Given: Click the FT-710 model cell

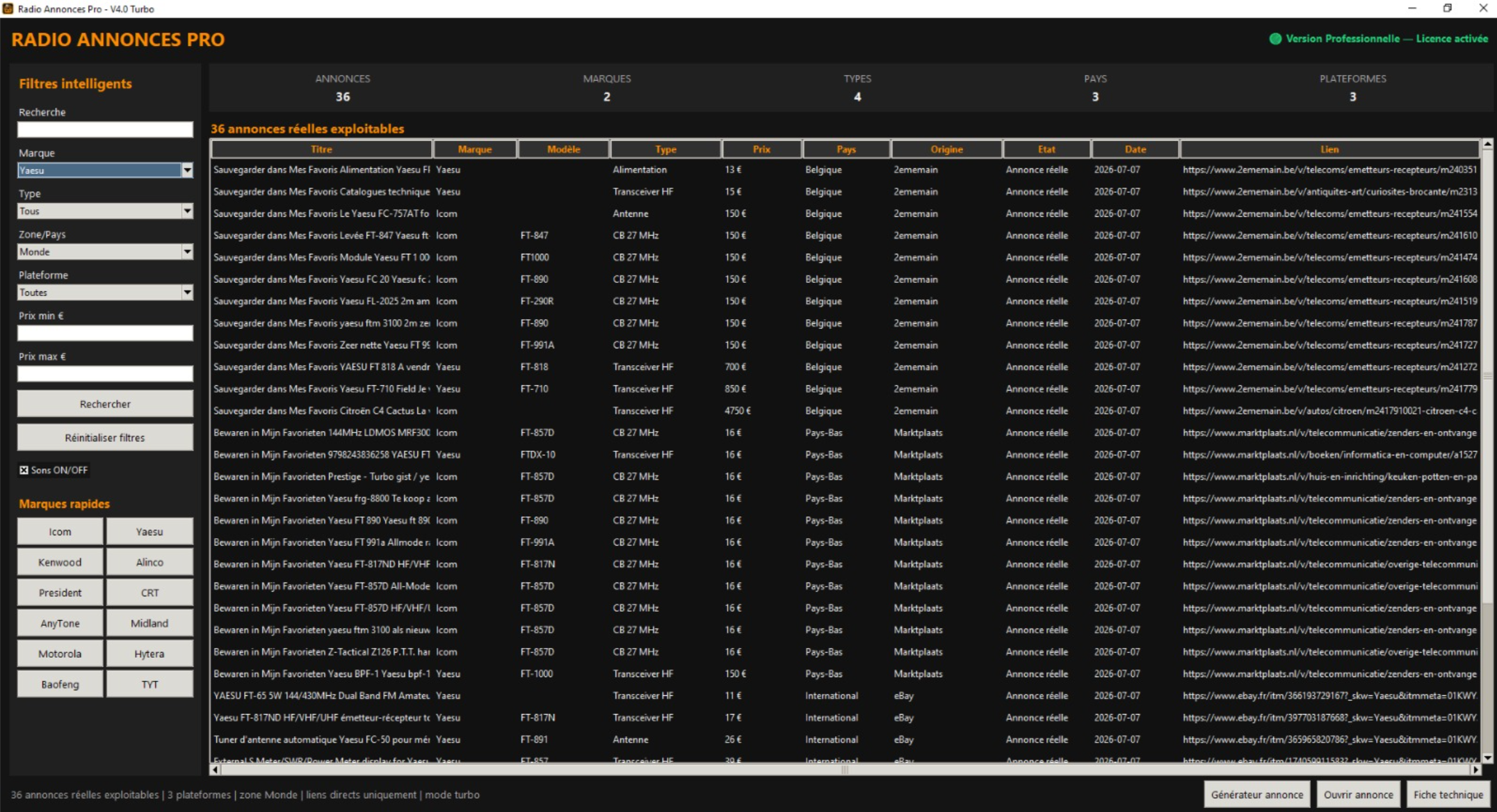Looking at the screenshot, I should point(534,389).
